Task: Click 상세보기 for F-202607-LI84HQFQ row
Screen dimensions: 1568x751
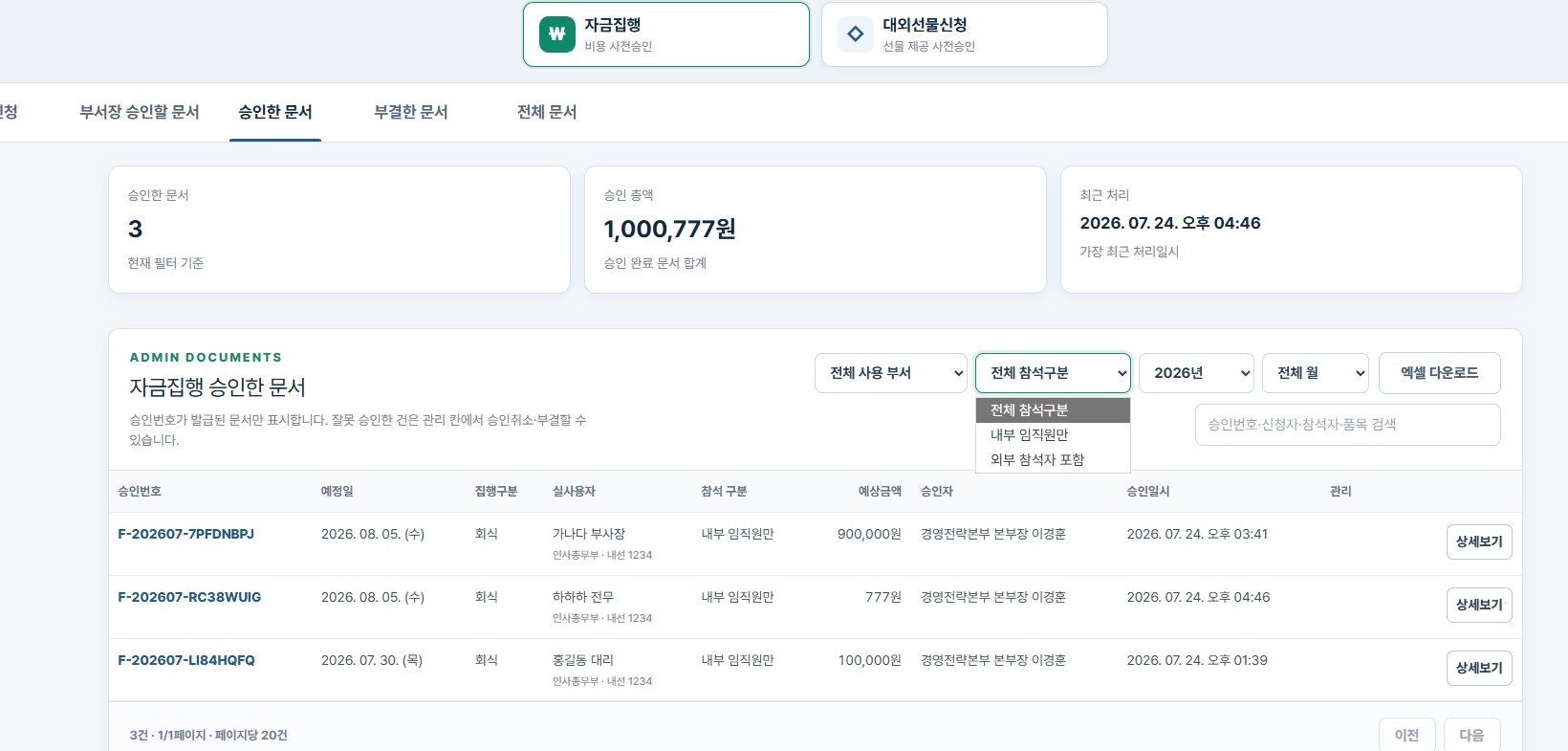Action: (x=1479, y=669)
